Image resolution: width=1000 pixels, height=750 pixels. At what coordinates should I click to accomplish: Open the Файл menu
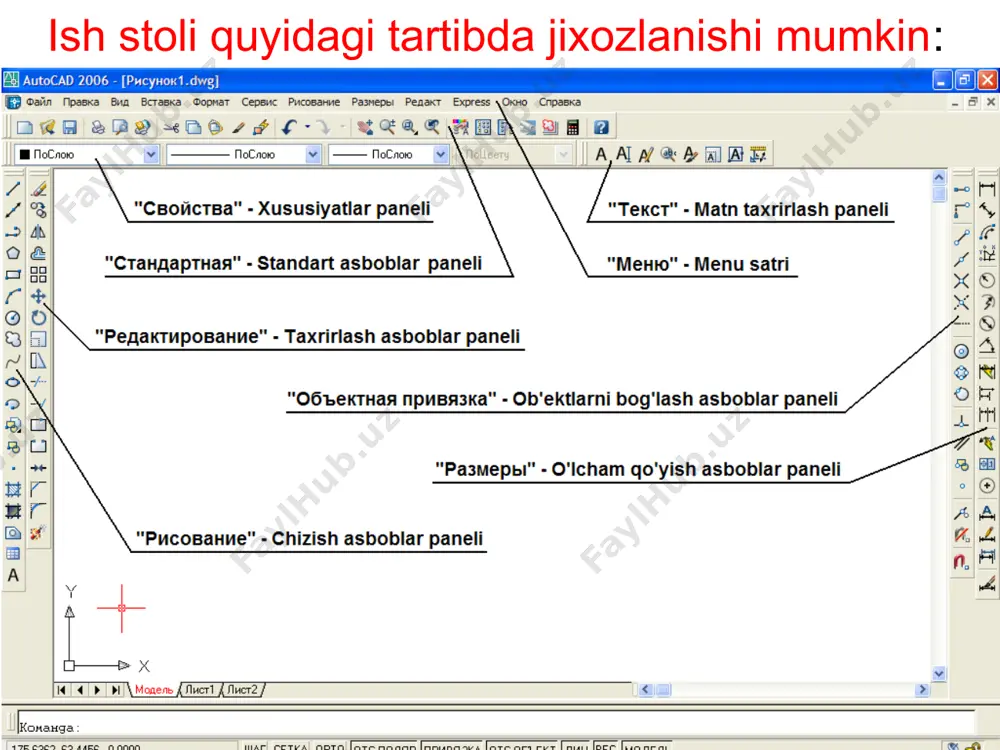tap(38, 102)
